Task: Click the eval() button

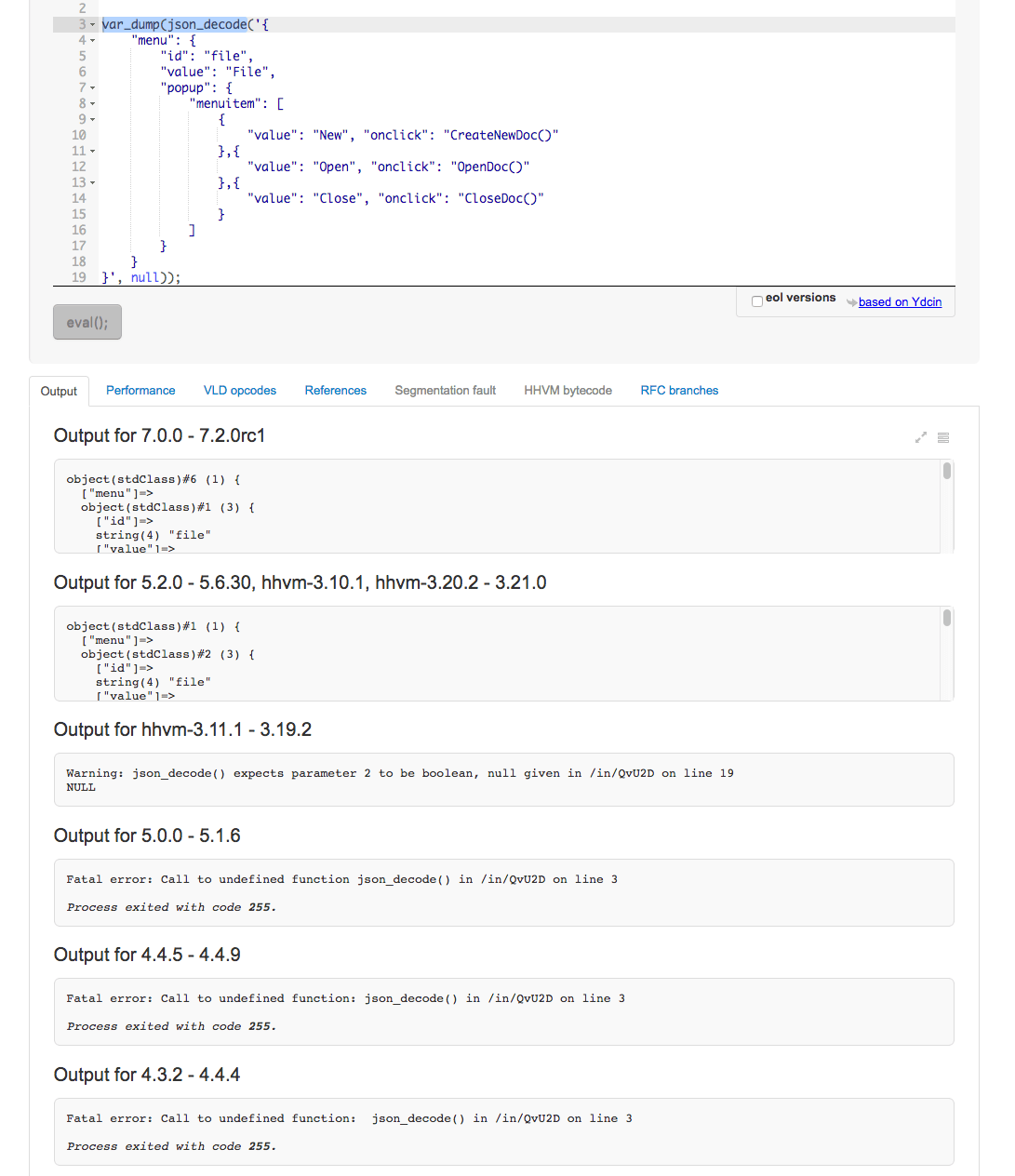Action: (x=87, y=322)
